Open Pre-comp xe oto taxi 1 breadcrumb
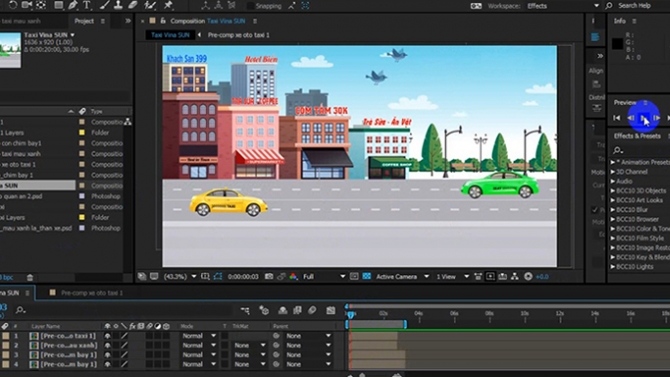 click(x=238, y=35)
